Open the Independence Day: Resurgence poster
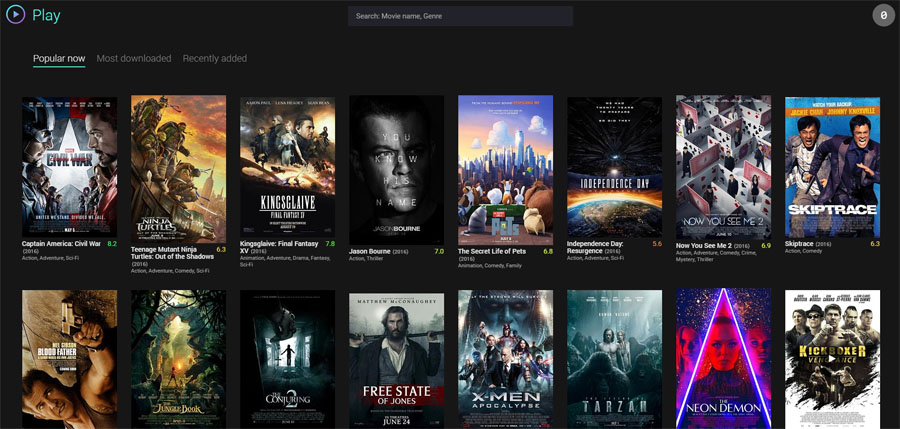900x429 pixels. pos(615,167)
